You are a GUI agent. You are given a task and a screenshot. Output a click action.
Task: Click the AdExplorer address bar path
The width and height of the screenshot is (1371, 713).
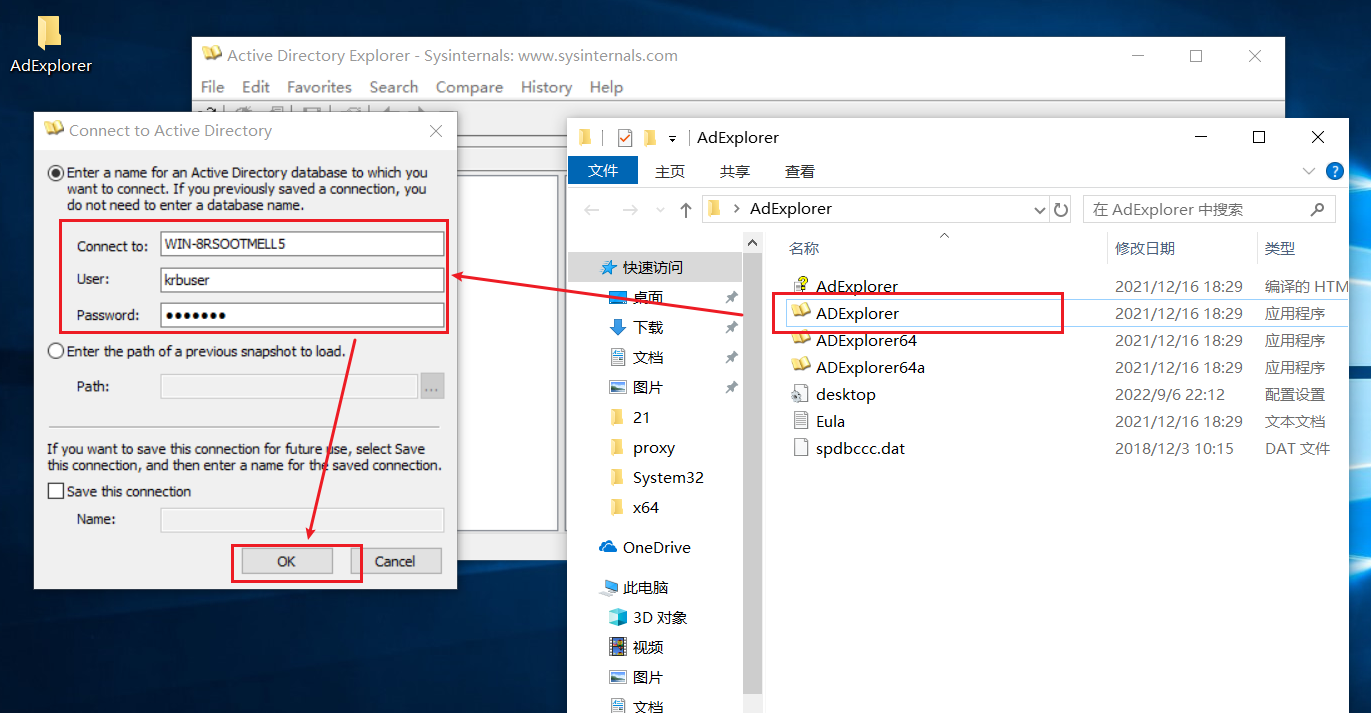click(790, 209)
